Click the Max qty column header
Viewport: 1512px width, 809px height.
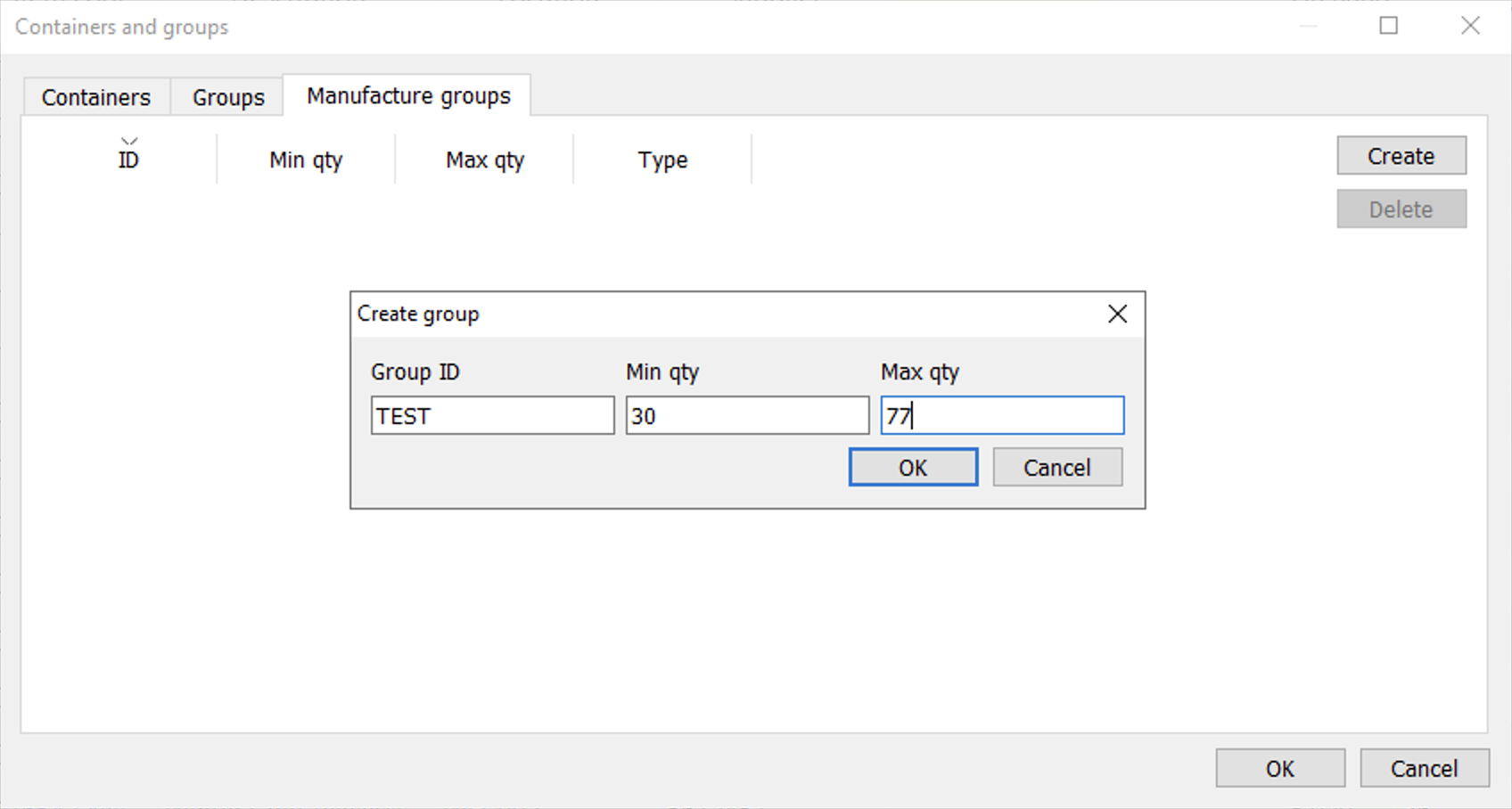[484, 159]
